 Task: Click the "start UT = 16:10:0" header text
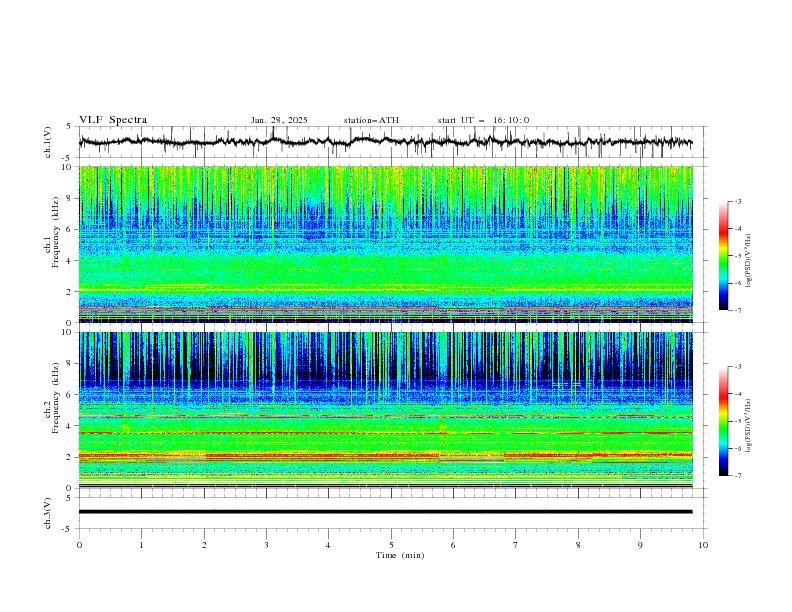483,120
